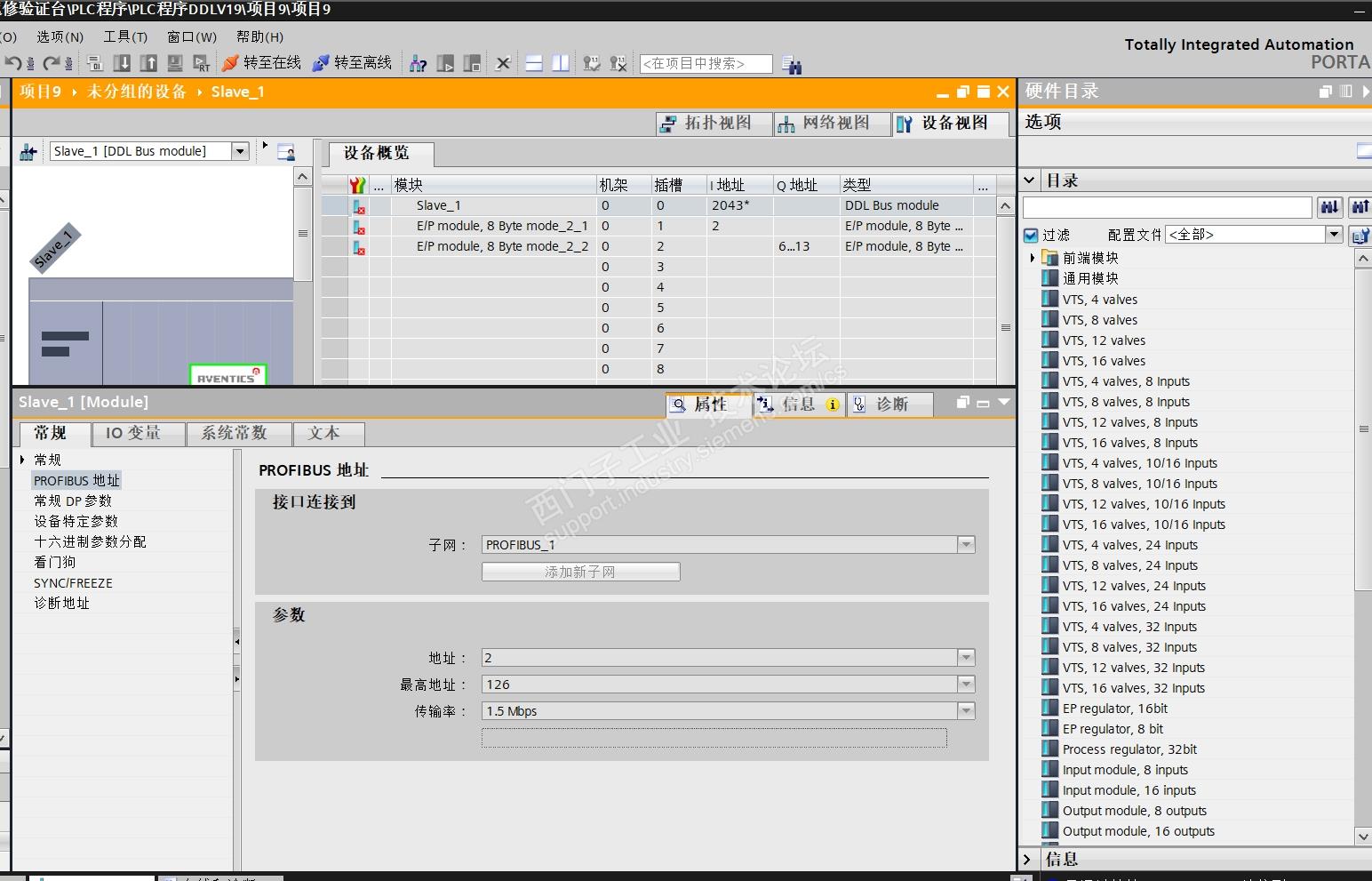
Task: Select 常规 DP 参数 in property tree
Action: click(73, 501)
